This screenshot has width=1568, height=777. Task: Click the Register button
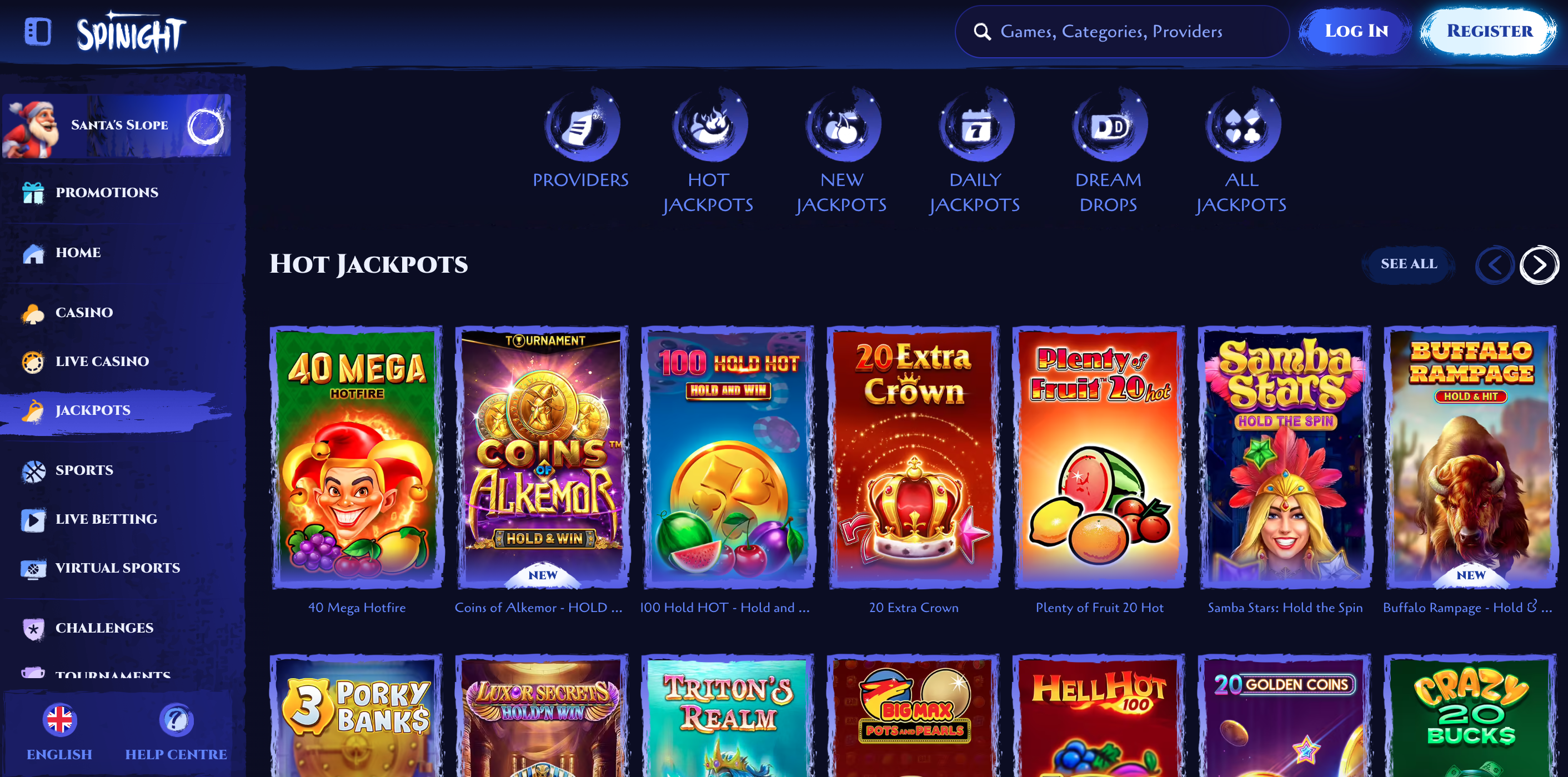pyautogui.click(x=1489, y=31)
